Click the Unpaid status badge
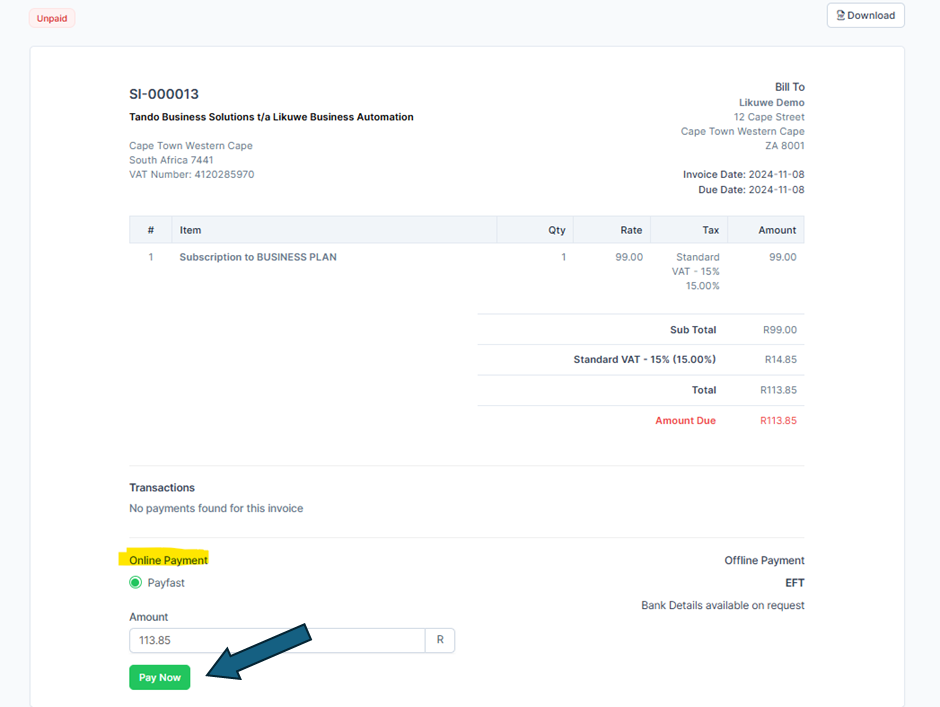940x707 pixels. (x=52, y=18)
